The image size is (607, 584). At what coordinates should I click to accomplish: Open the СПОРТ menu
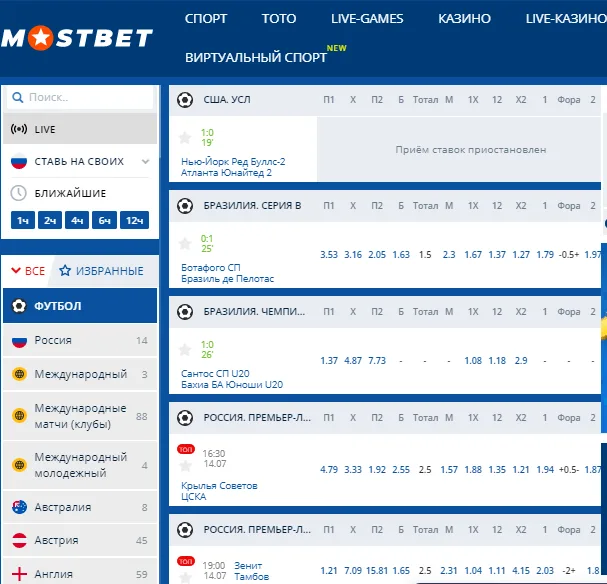pyautogui.click(x=206, y=19)
